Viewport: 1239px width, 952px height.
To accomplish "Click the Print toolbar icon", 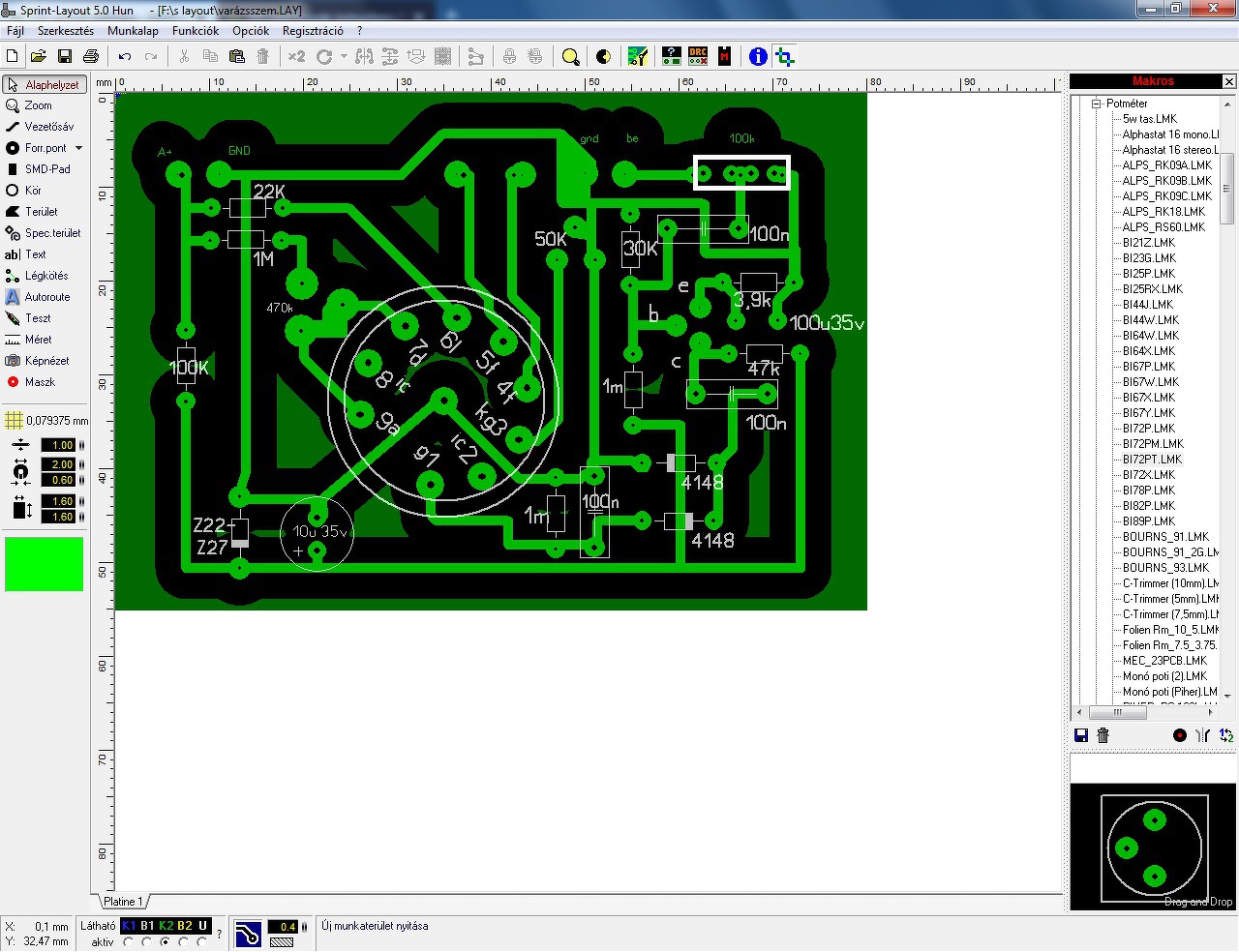I will (x=91, y=57).
